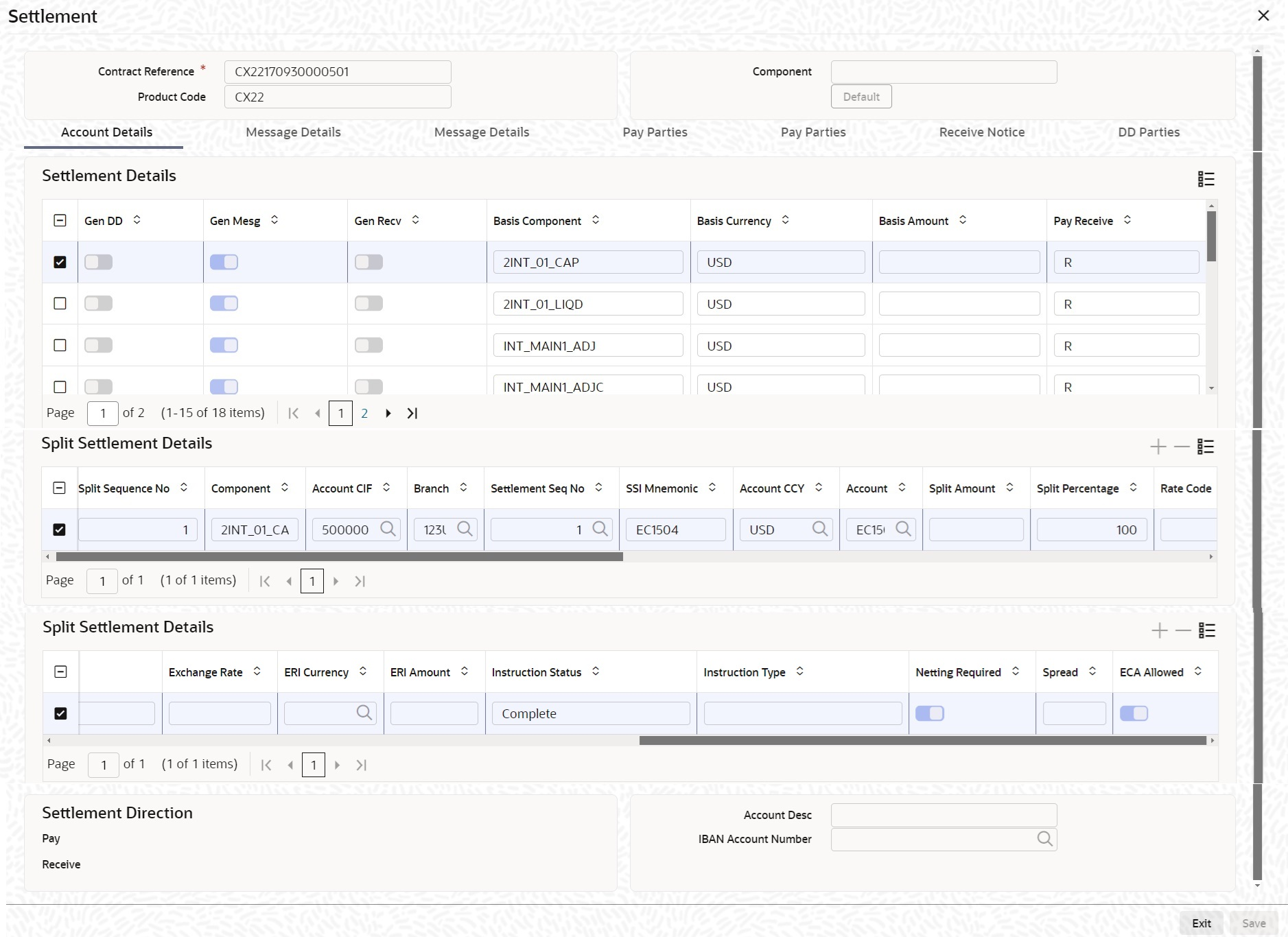Image resolution: width=1288 pixels, height=937 pixels.
Task: Toggle Gen DD for 2INT_01_CAP row
Action: [99, 262]
